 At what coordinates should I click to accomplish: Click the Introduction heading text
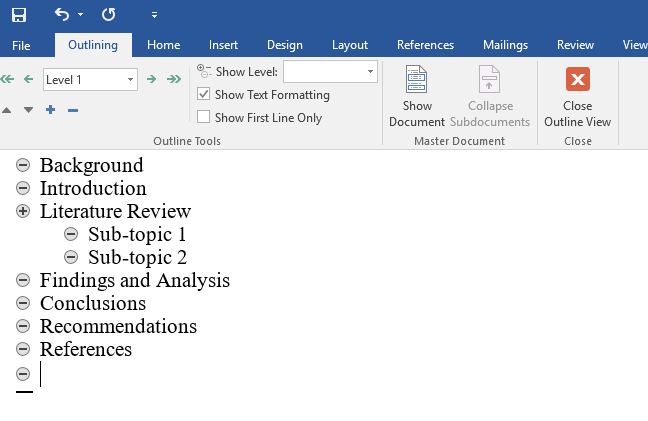(x=93, y=188)
